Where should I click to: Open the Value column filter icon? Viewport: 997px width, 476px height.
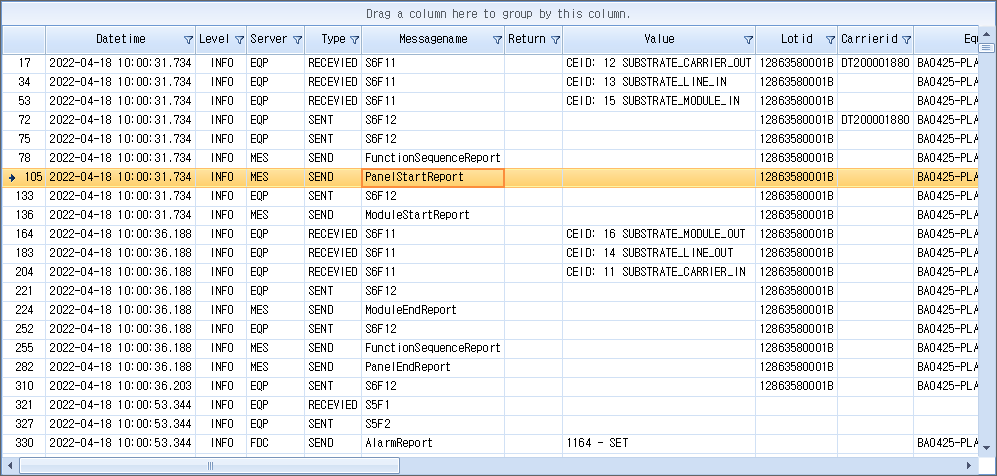748,40
